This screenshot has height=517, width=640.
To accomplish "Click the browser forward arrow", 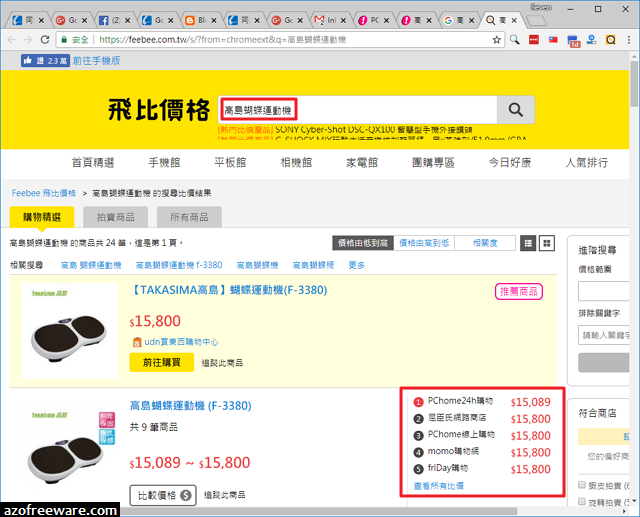I will 28,40.
